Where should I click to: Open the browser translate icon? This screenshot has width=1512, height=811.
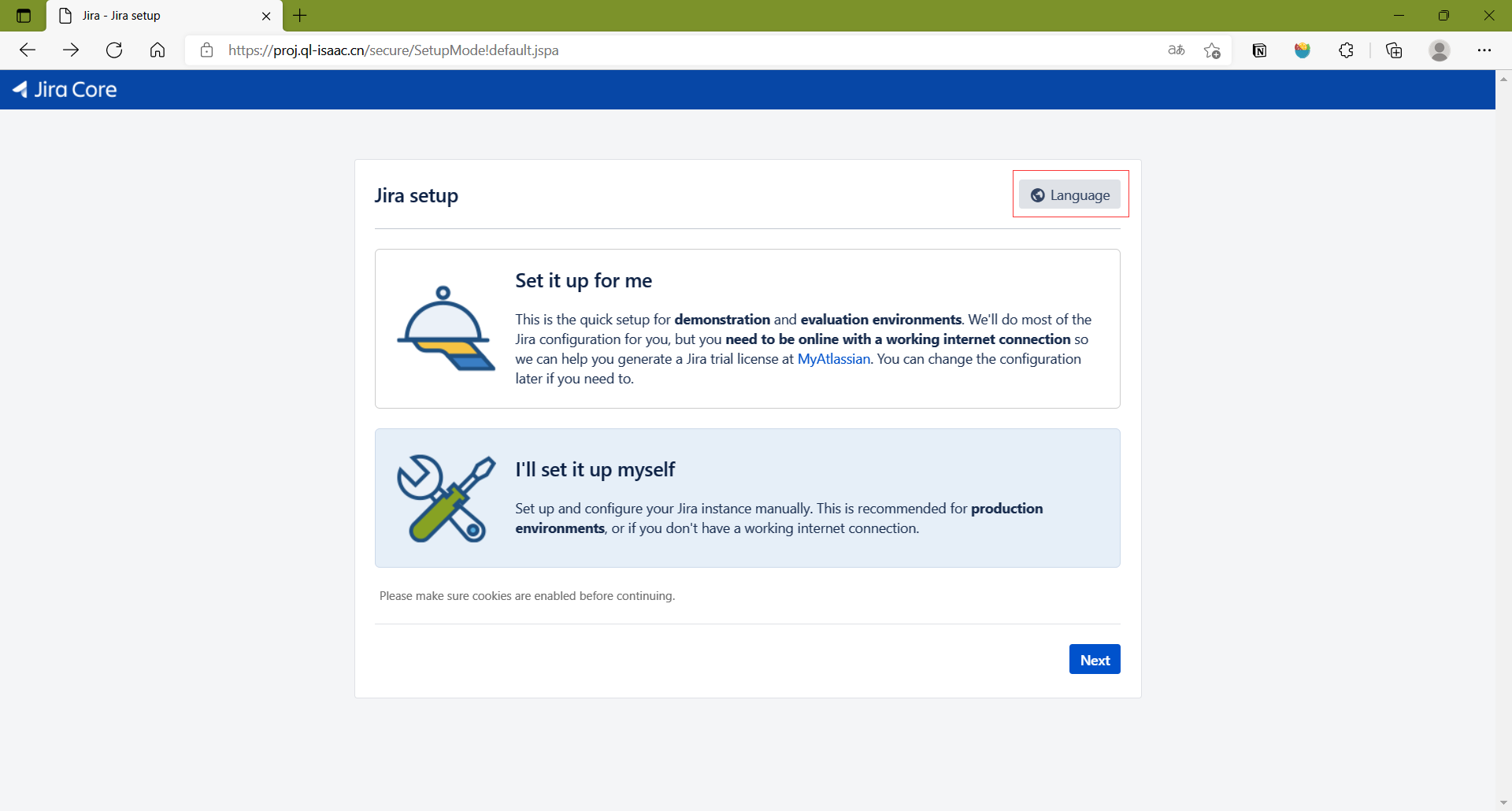1176,50
